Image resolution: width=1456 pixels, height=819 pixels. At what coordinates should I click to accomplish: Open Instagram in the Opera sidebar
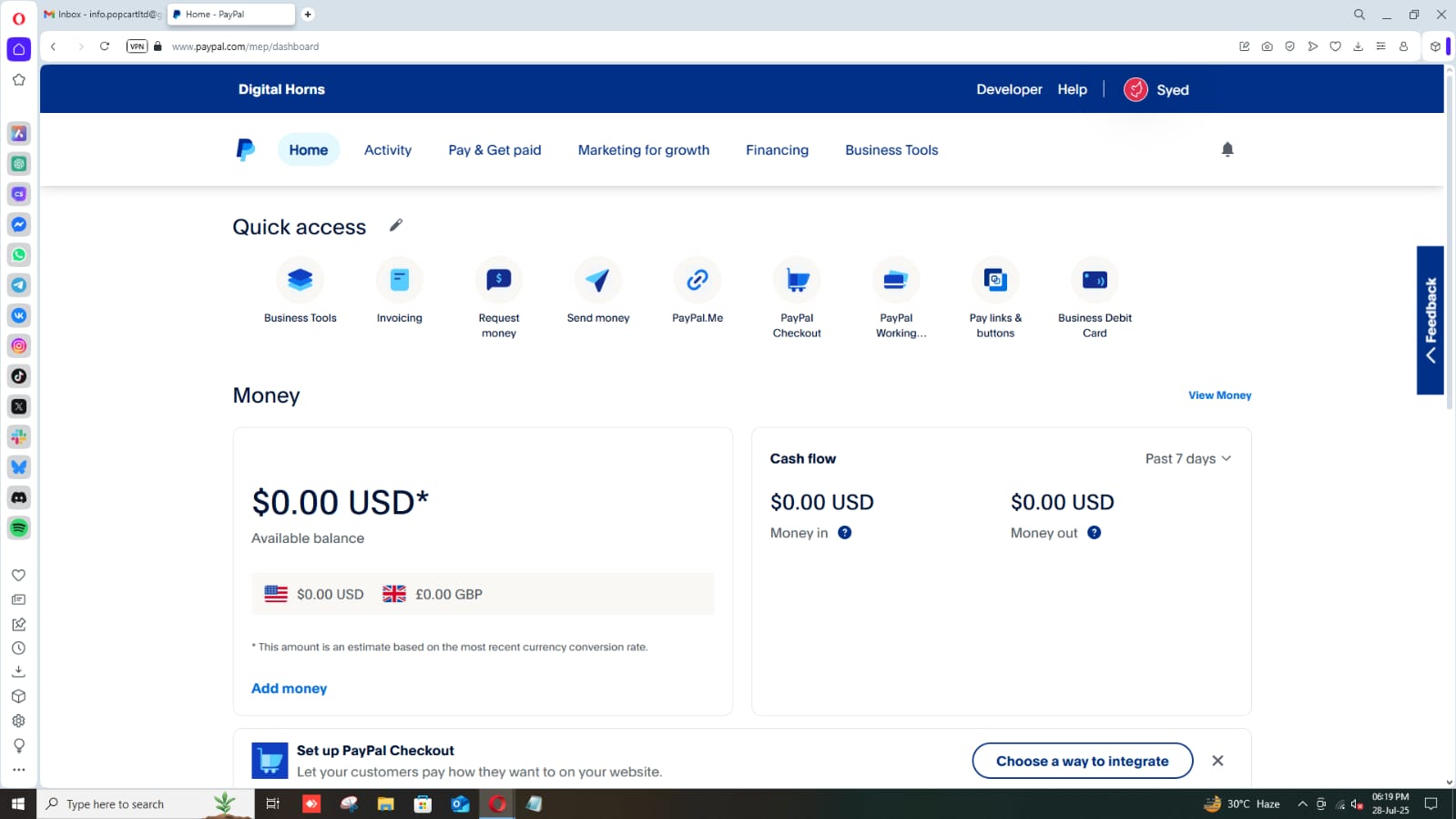coord(19,346)
